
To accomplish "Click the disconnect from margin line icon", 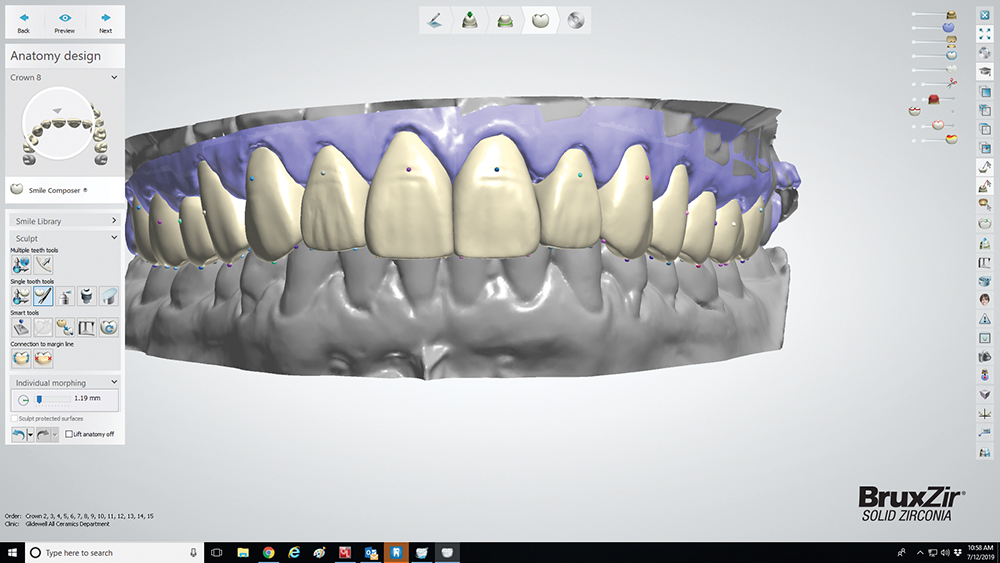I will point(43,358).
